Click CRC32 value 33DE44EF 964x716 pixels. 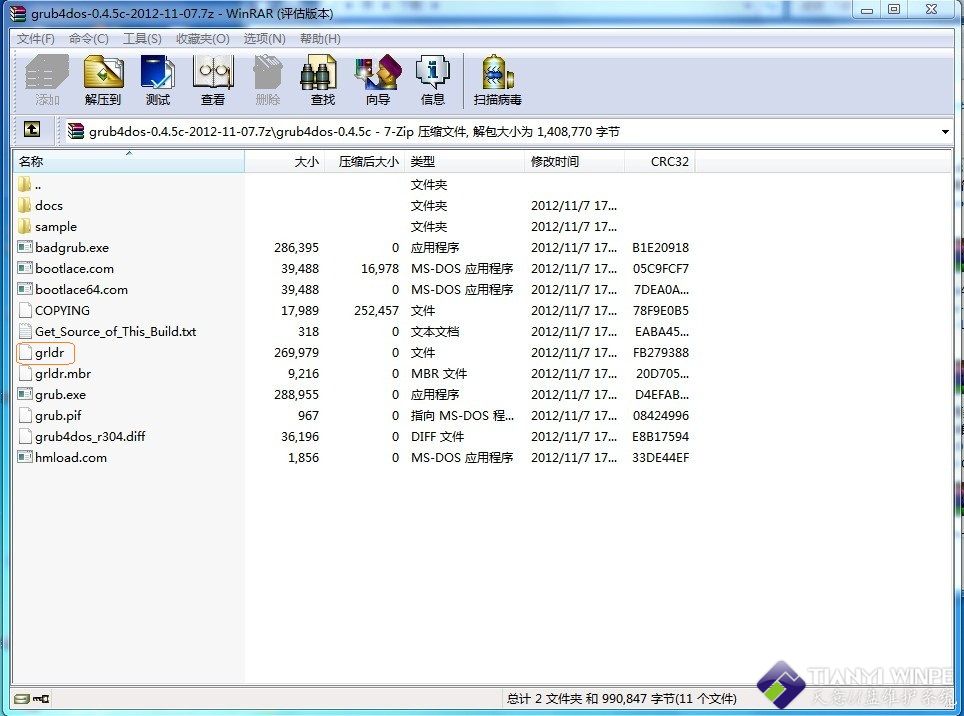tap(661, 457)
